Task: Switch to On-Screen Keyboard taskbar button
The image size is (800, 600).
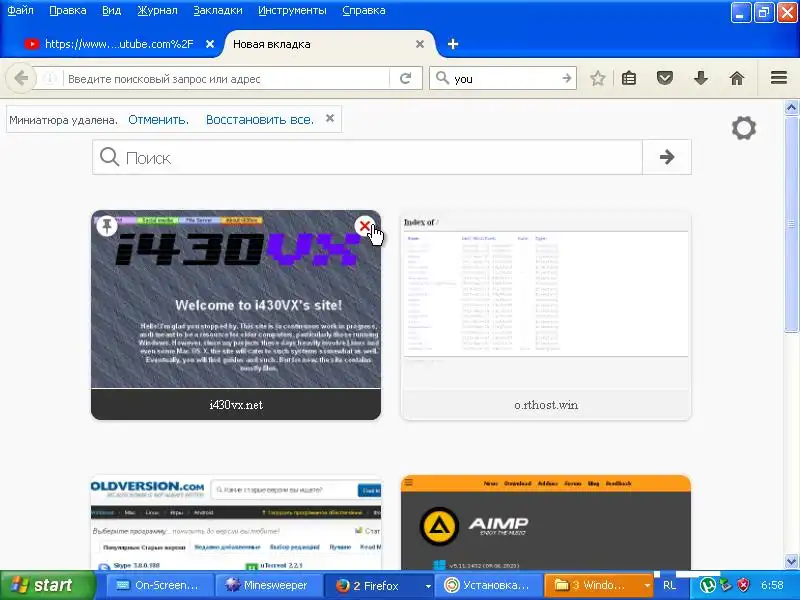Action: [x=159, y=585]
